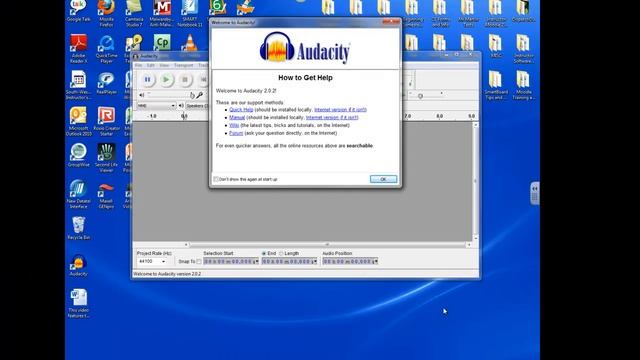
Task: Open the Microsoft Outlook 2010 desktop shortcut
Action: pos(78,121)
